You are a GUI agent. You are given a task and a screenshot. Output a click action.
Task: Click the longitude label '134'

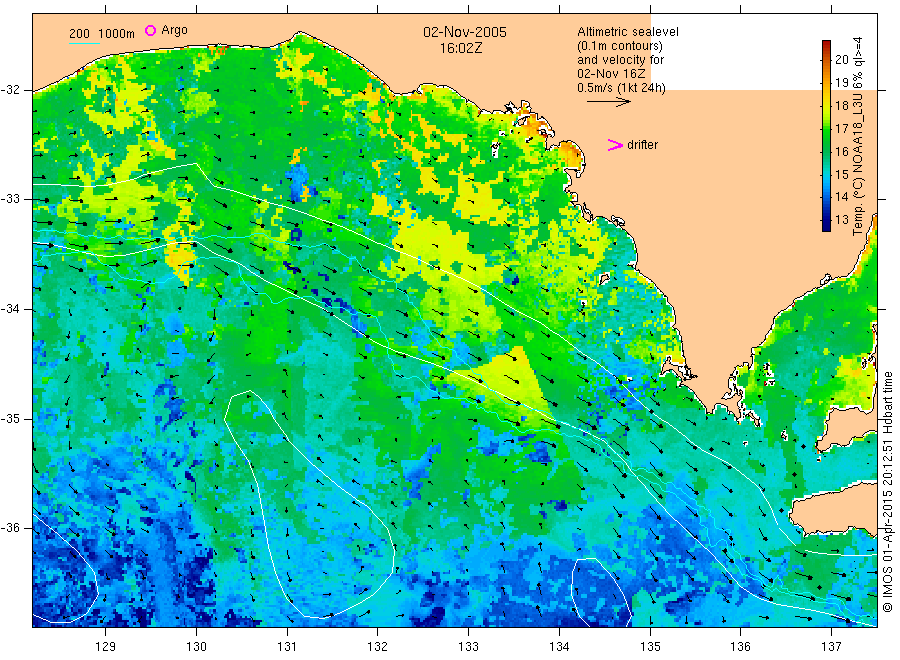(x=559, y=647)
